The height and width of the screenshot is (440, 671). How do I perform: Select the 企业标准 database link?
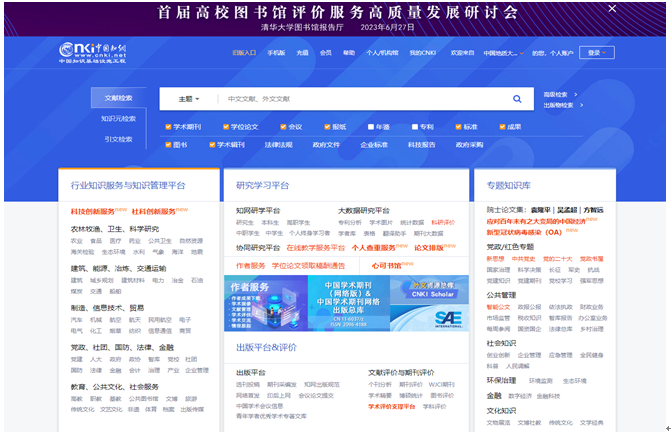click(x=374, y=145)
